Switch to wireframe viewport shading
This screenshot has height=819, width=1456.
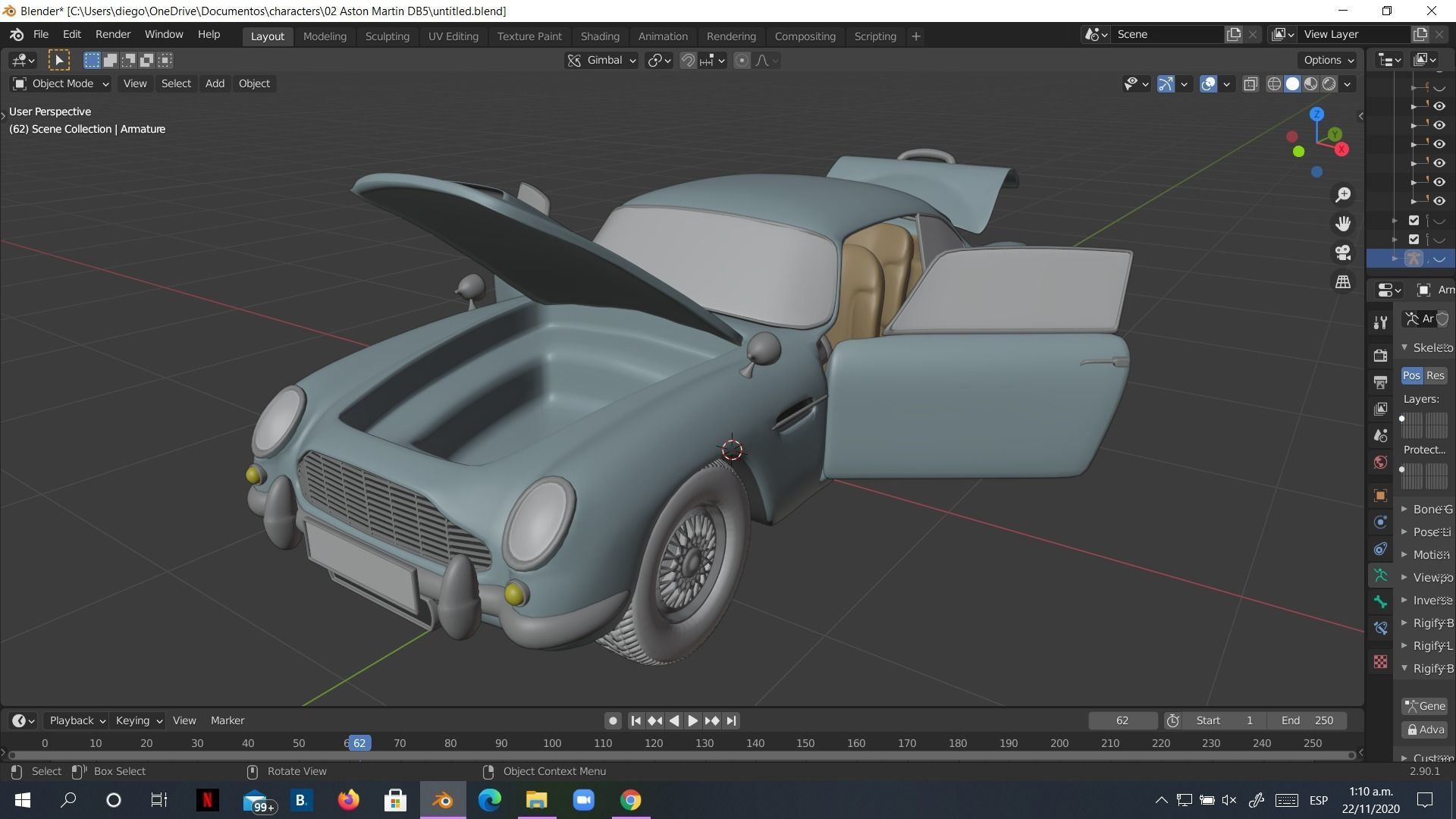(1275, 84)
